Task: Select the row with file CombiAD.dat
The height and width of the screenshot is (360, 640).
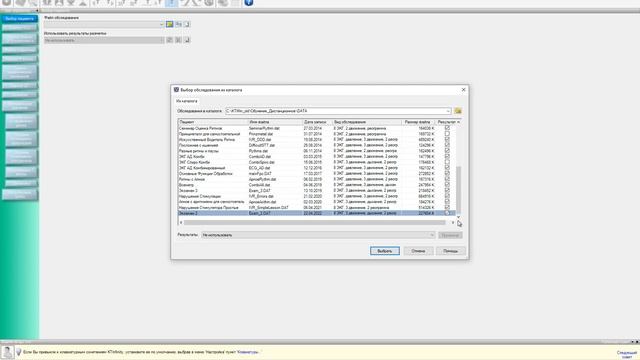Action: coord(317,156)
